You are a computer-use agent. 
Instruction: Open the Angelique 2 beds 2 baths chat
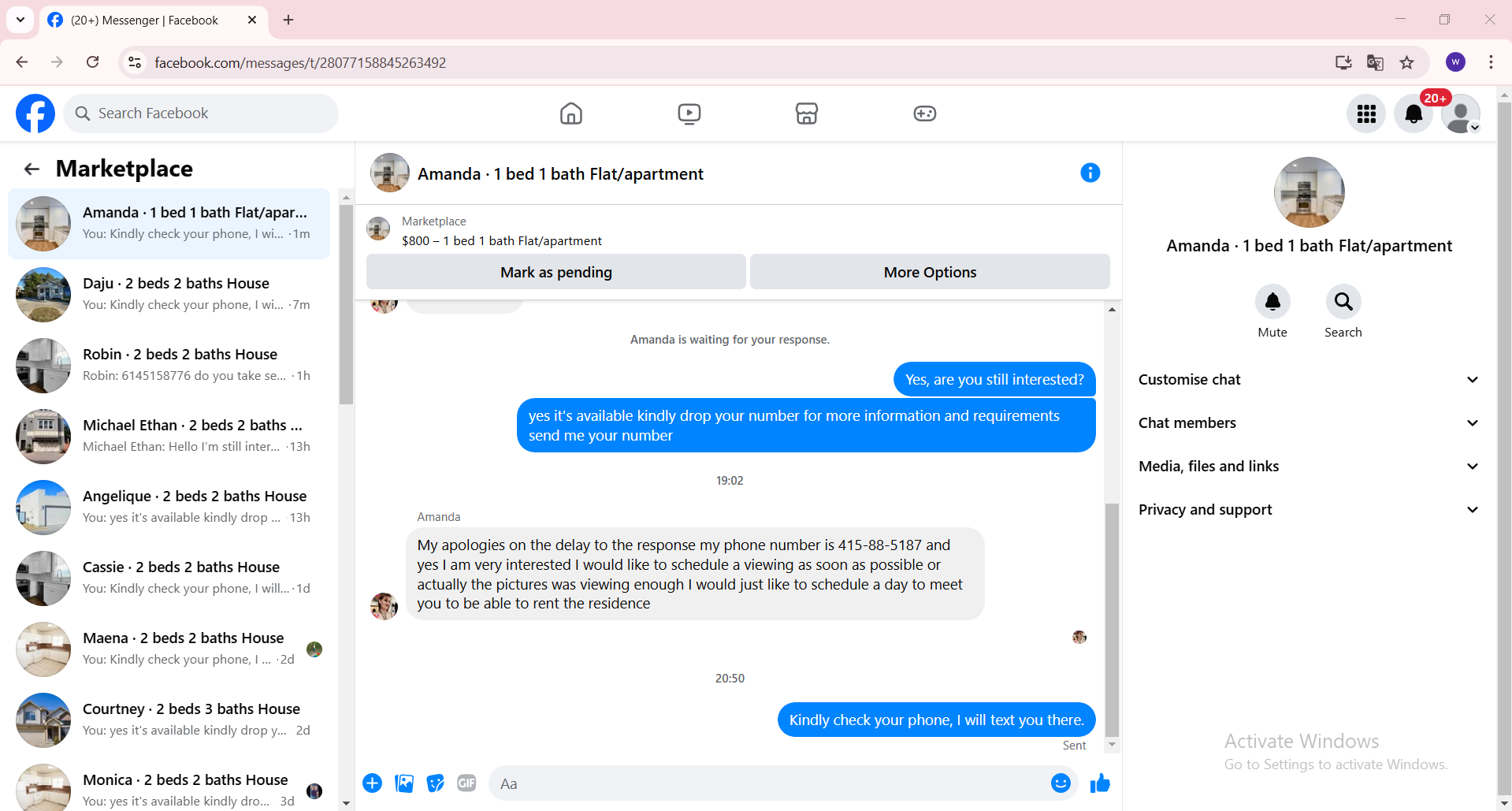pos(169,508)
